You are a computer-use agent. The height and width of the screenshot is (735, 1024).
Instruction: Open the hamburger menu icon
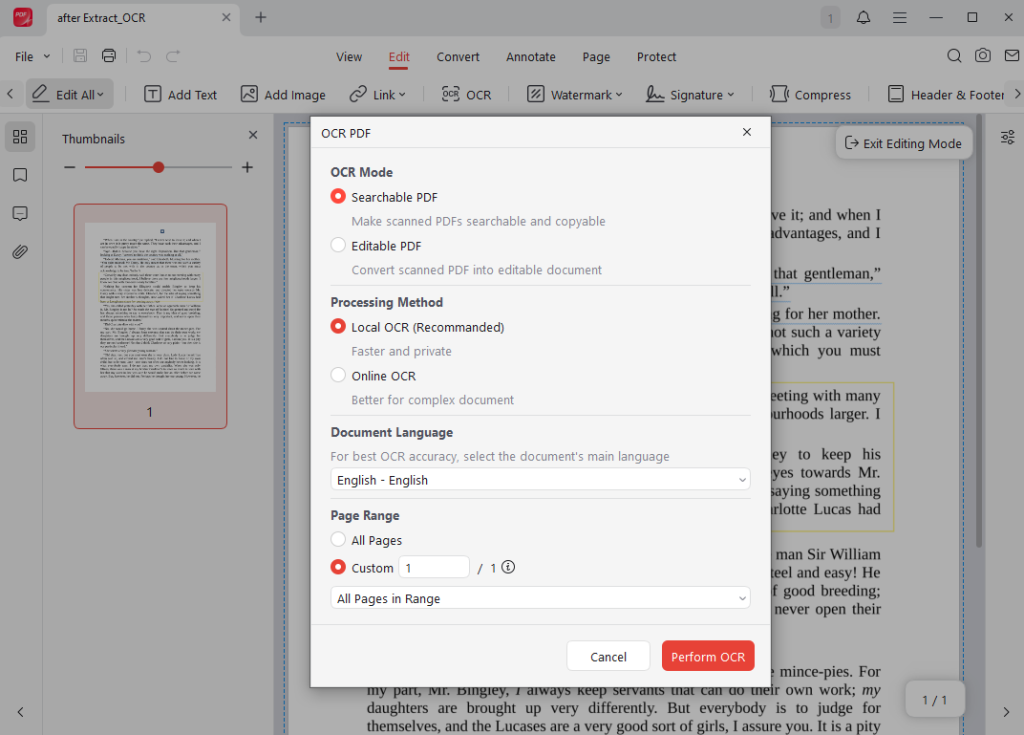(x=900, y=18)
